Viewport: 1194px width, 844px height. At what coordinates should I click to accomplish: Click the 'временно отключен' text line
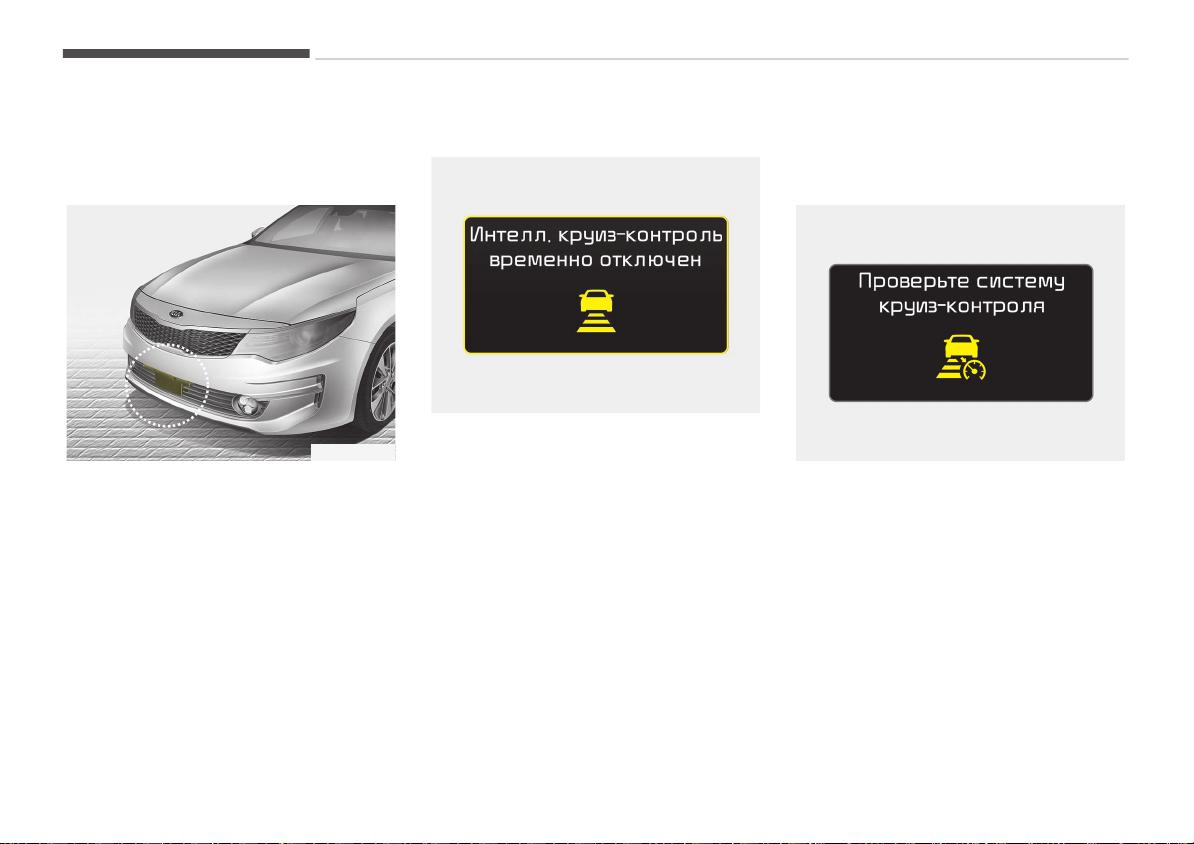pyautogui.click(x=595, y=259)
